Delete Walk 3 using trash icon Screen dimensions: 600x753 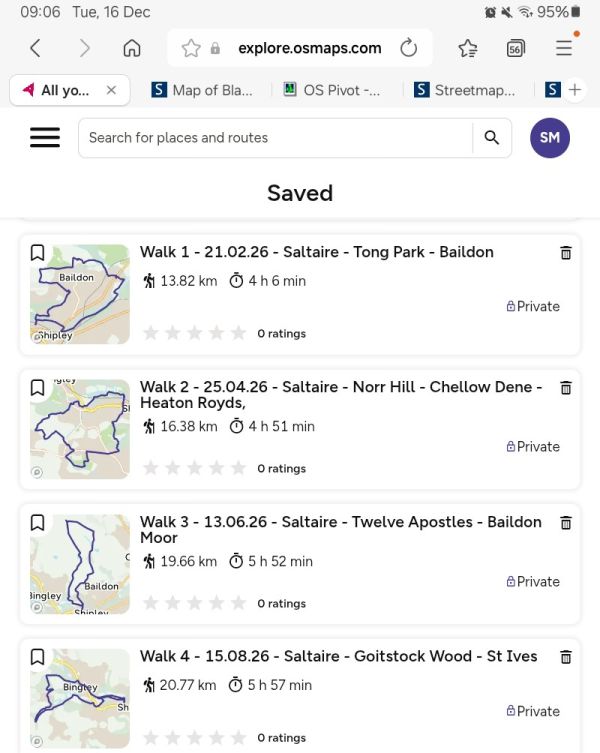click(566, 522)
